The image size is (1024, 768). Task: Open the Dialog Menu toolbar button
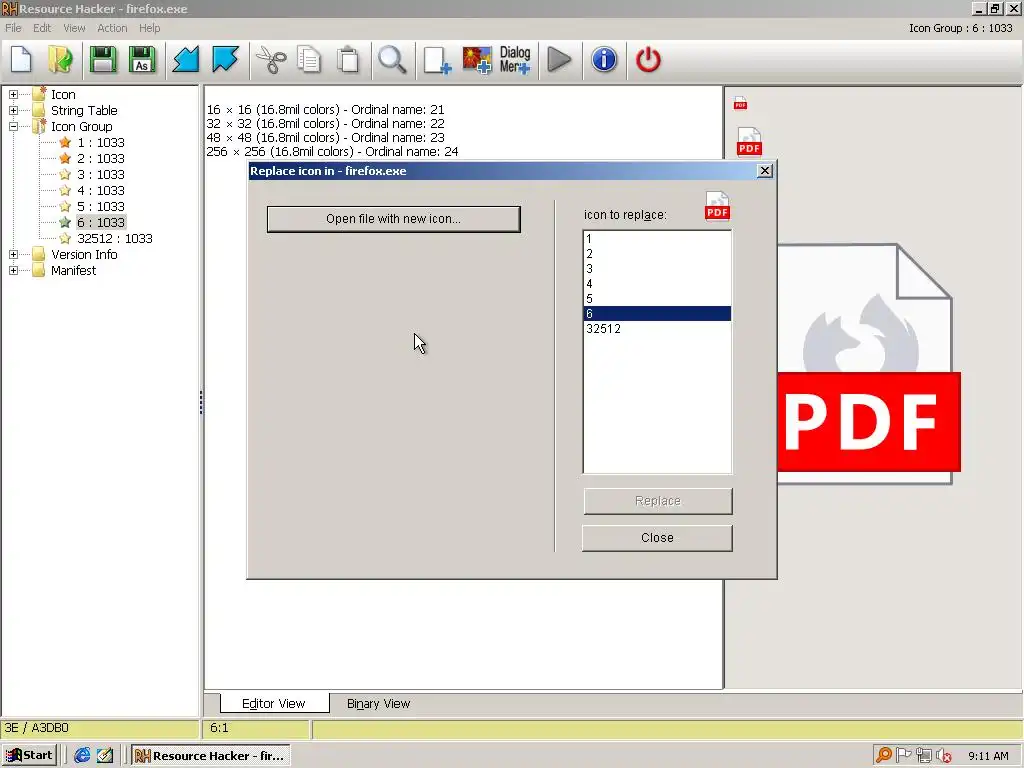pos(515,60)
